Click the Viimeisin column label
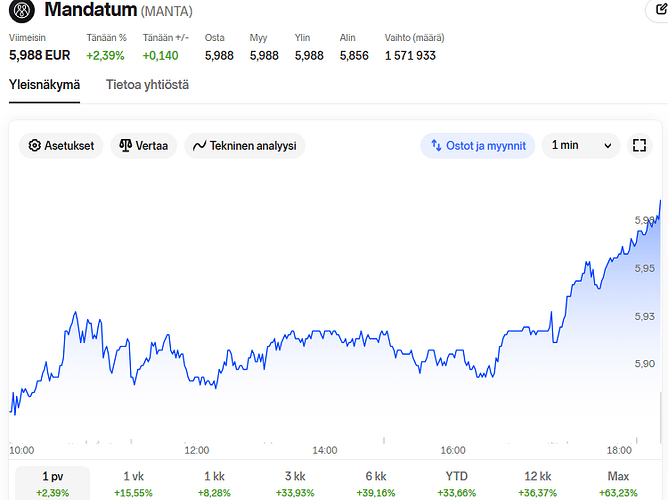Image resolution: width=668 pixels, height=500 pixels. point(27,38)
